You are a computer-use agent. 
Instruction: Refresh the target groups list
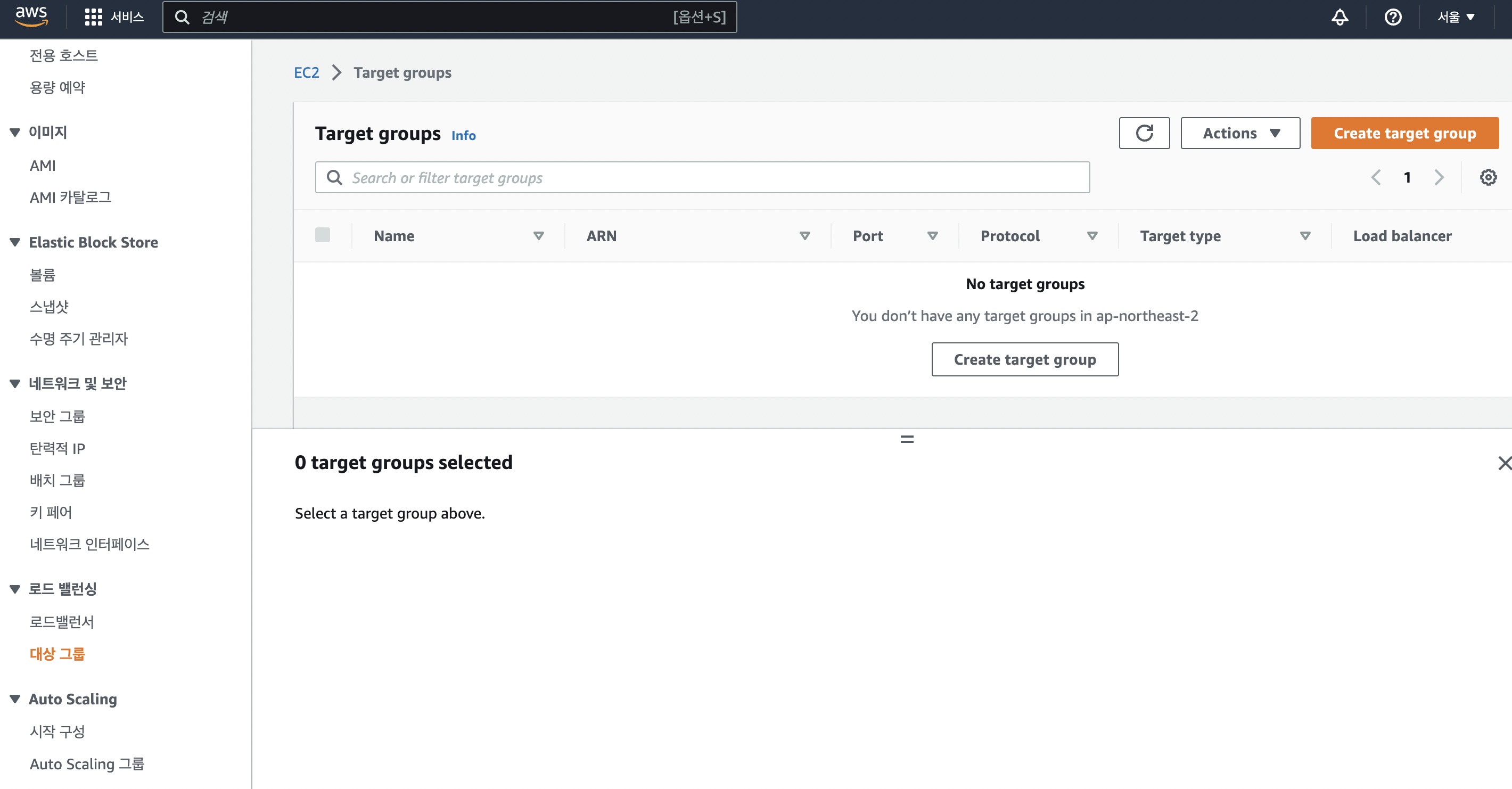pyautogui.click(x=1144, y=133)
